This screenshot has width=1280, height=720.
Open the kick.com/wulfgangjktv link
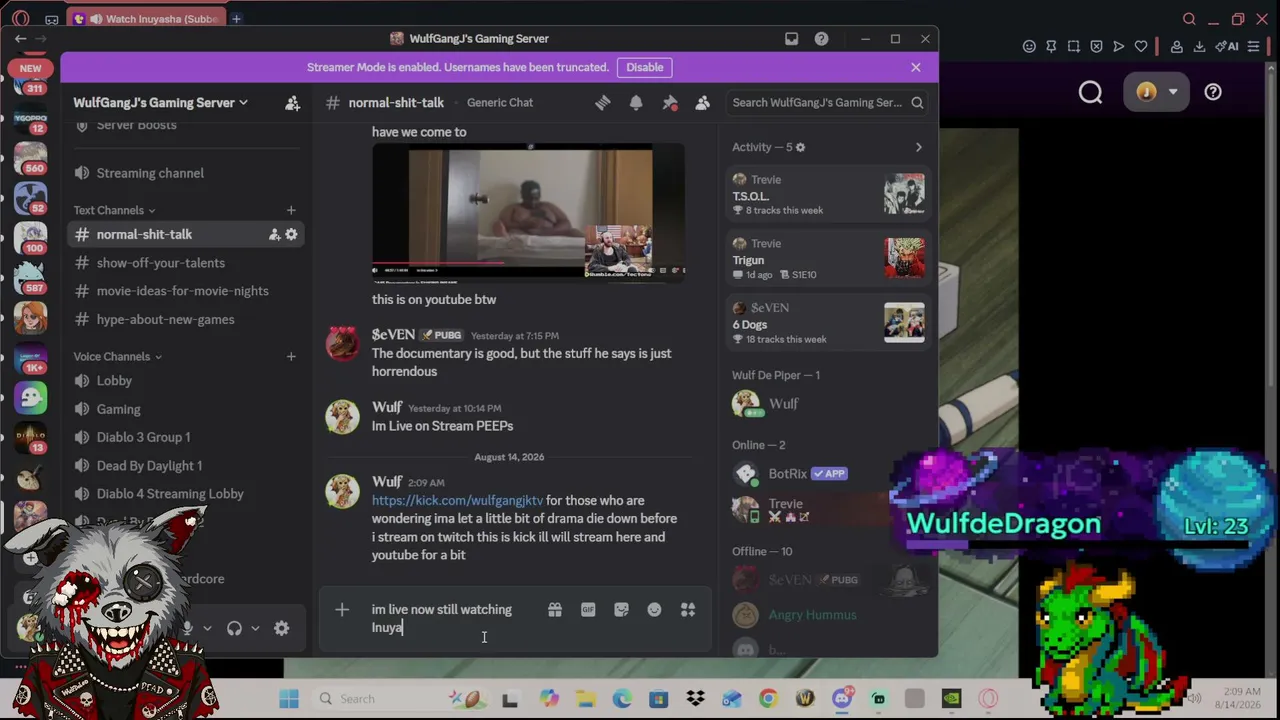(458, 500)
